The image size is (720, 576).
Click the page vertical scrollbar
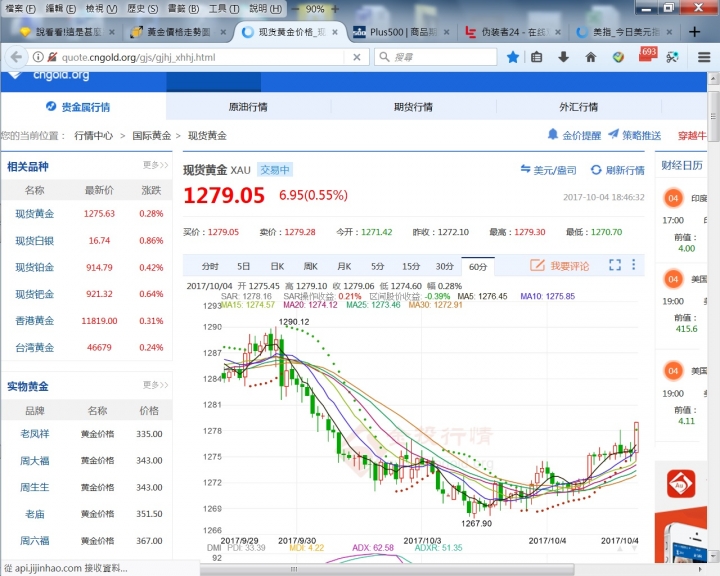[713, 300]
